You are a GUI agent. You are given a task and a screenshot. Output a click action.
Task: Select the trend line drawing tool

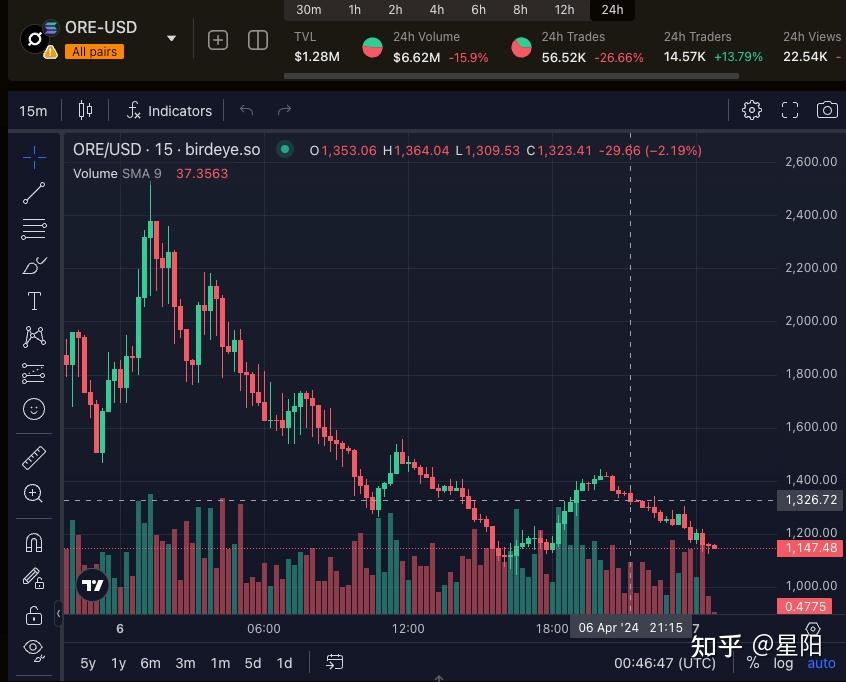(34, 193)
